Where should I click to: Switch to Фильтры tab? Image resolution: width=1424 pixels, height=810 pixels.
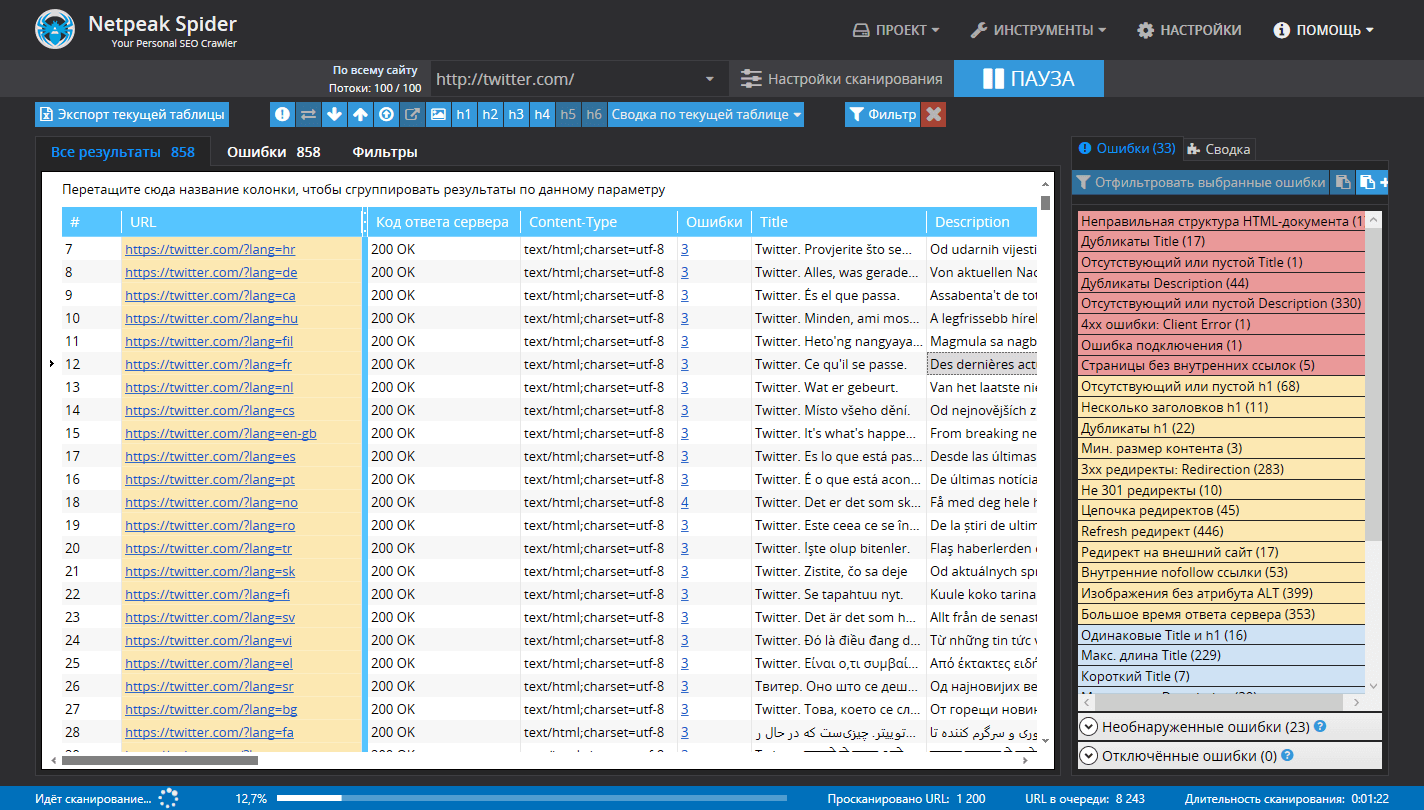coord(385,152)
